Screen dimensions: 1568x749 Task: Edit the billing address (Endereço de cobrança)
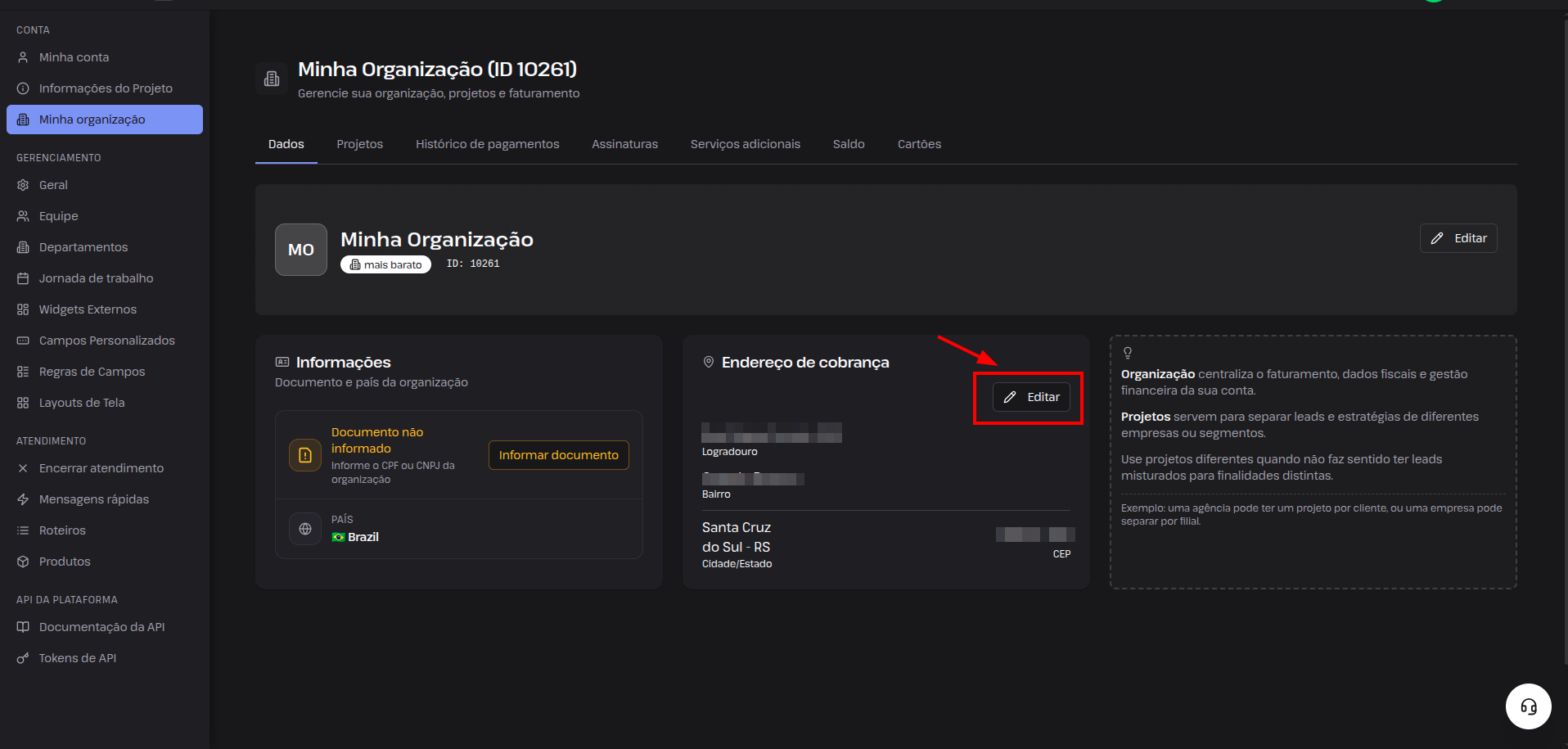pyautogui.click(x=1031, y=397)
